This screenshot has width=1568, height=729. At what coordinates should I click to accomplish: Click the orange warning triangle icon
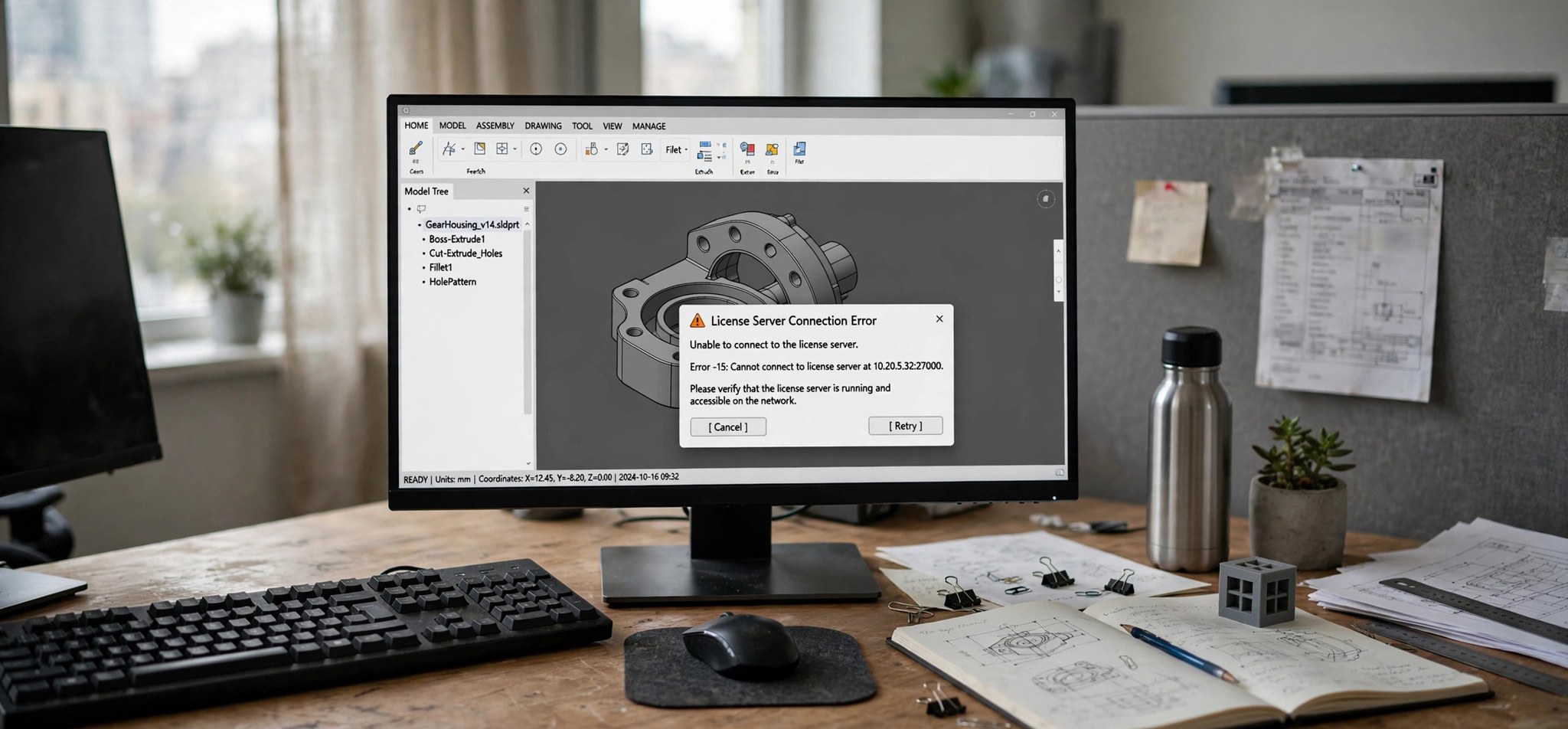point(697,320)
